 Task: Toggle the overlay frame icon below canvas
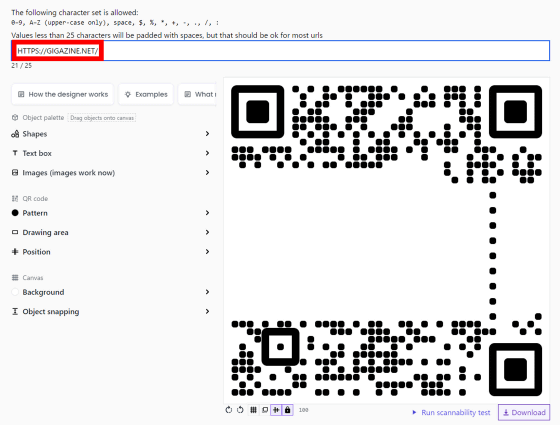click(265, 410)
